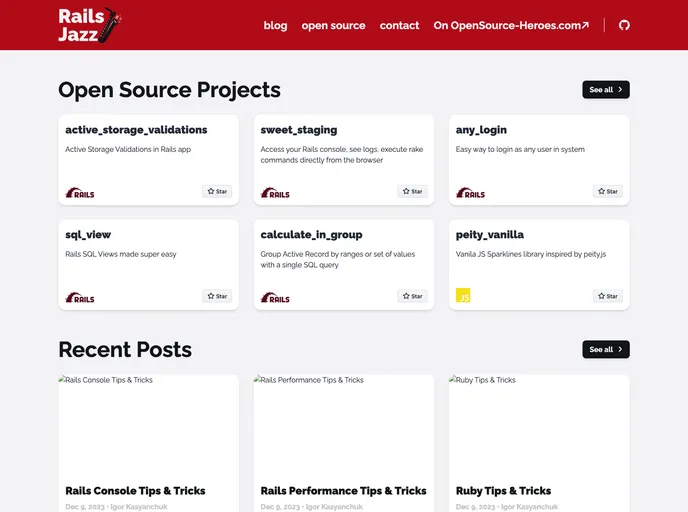The width and height of the screenshot is (688, 512).
Task: Click 'Access your Rails console' description text
Action: click(342, 154)
